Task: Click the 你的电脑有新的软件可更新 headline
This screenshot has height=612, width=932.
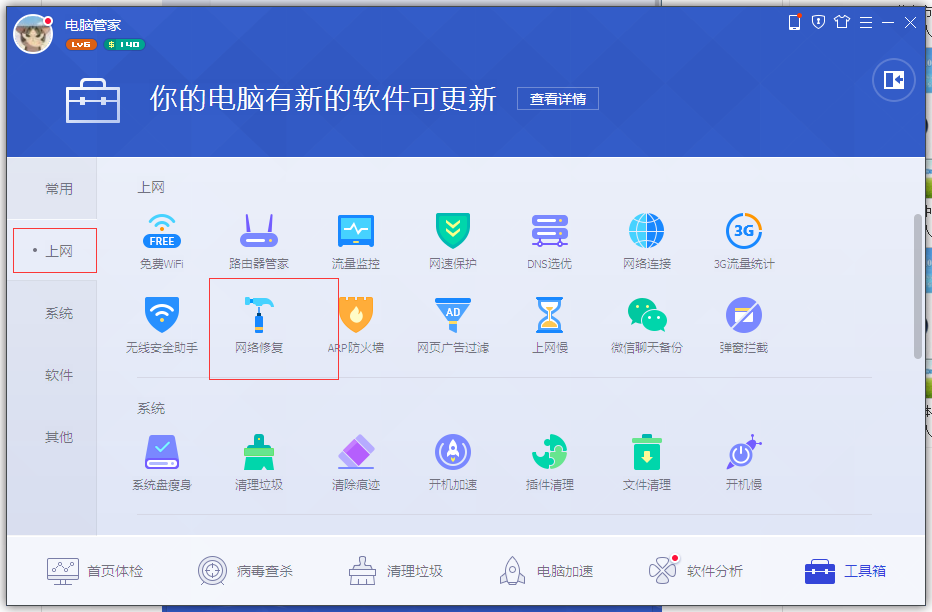Action: coord(323,99)
